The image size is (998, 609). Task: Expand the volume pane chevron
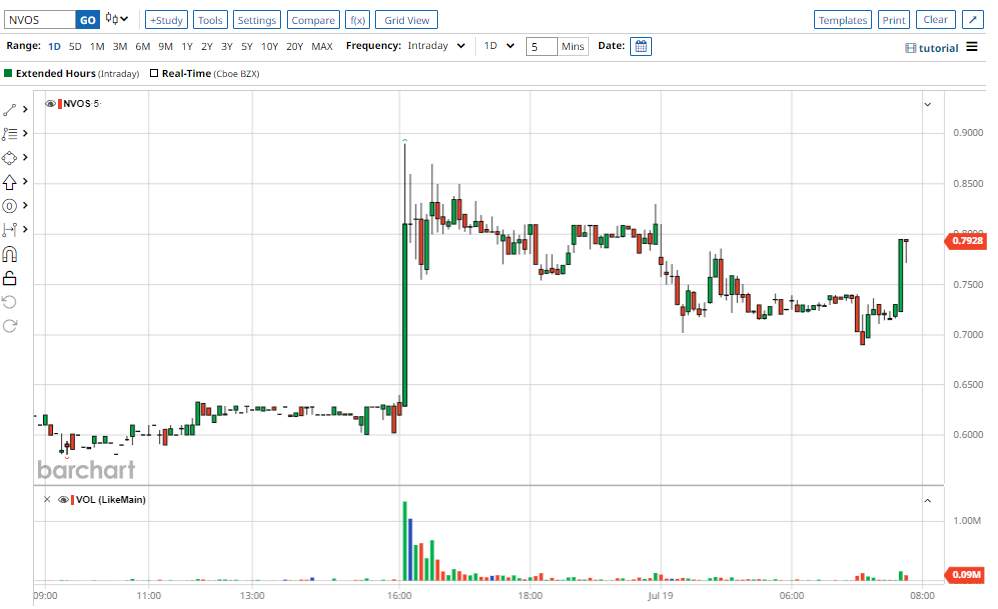tap(928, 501)
